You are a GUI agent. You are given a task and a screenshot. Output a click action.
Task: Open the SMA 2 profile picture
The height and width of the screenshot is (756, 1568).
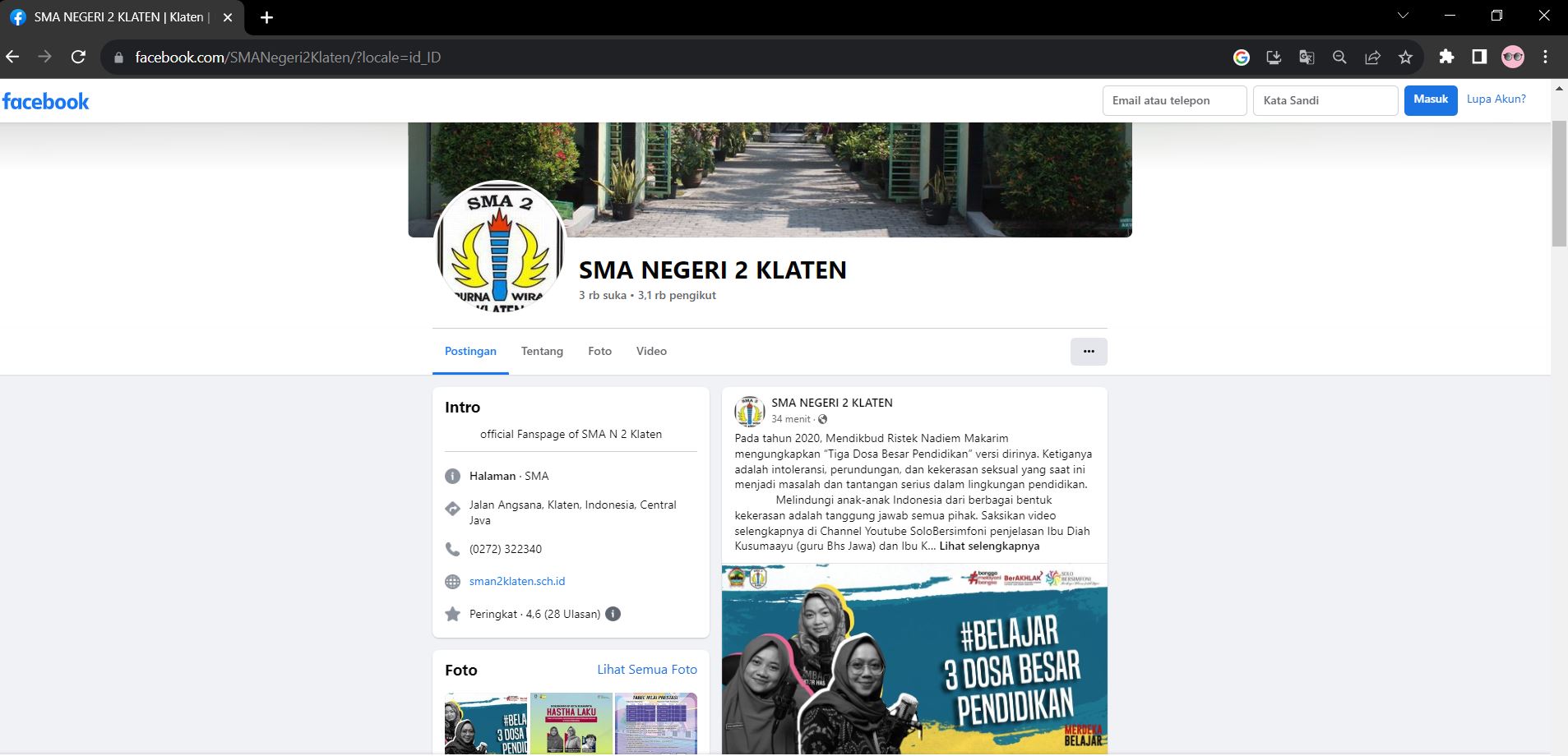(500, 247)
